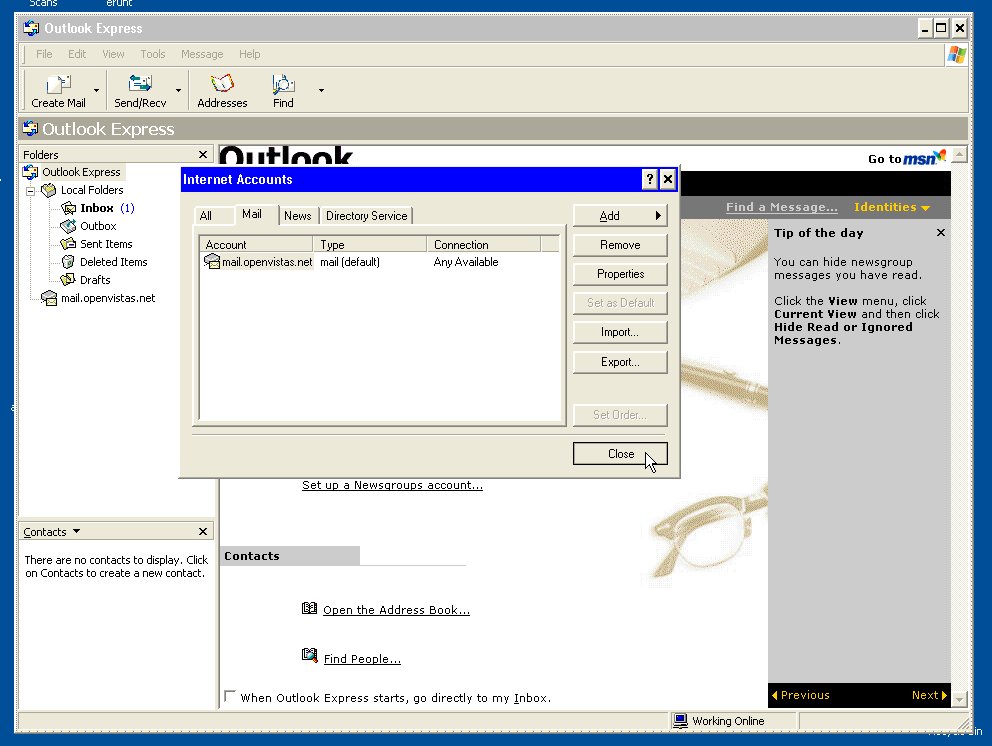
Task: Open the Send/Recv dropdown arrow
Action: click(x=178, y=90)
